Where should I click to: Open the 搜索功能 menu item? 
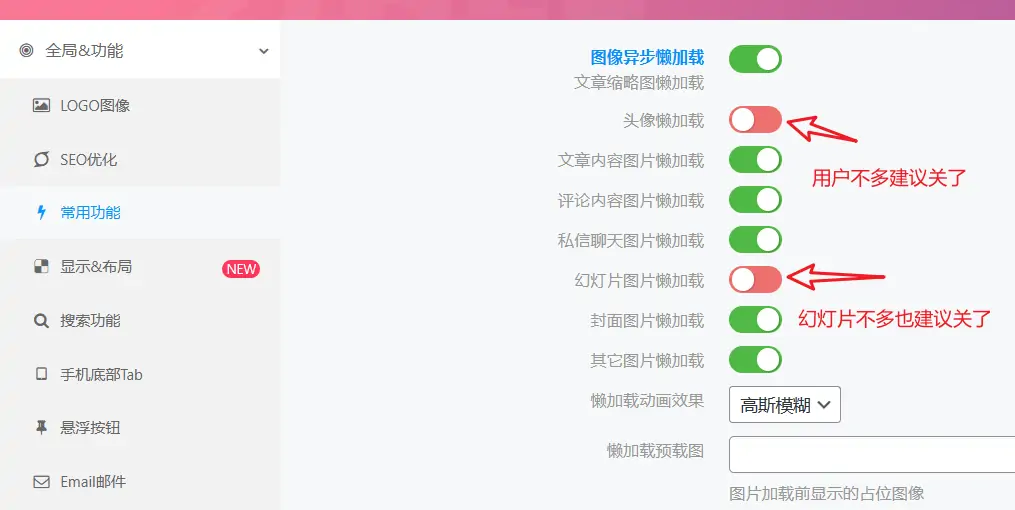pyautogui.click(x=90, y=321)
